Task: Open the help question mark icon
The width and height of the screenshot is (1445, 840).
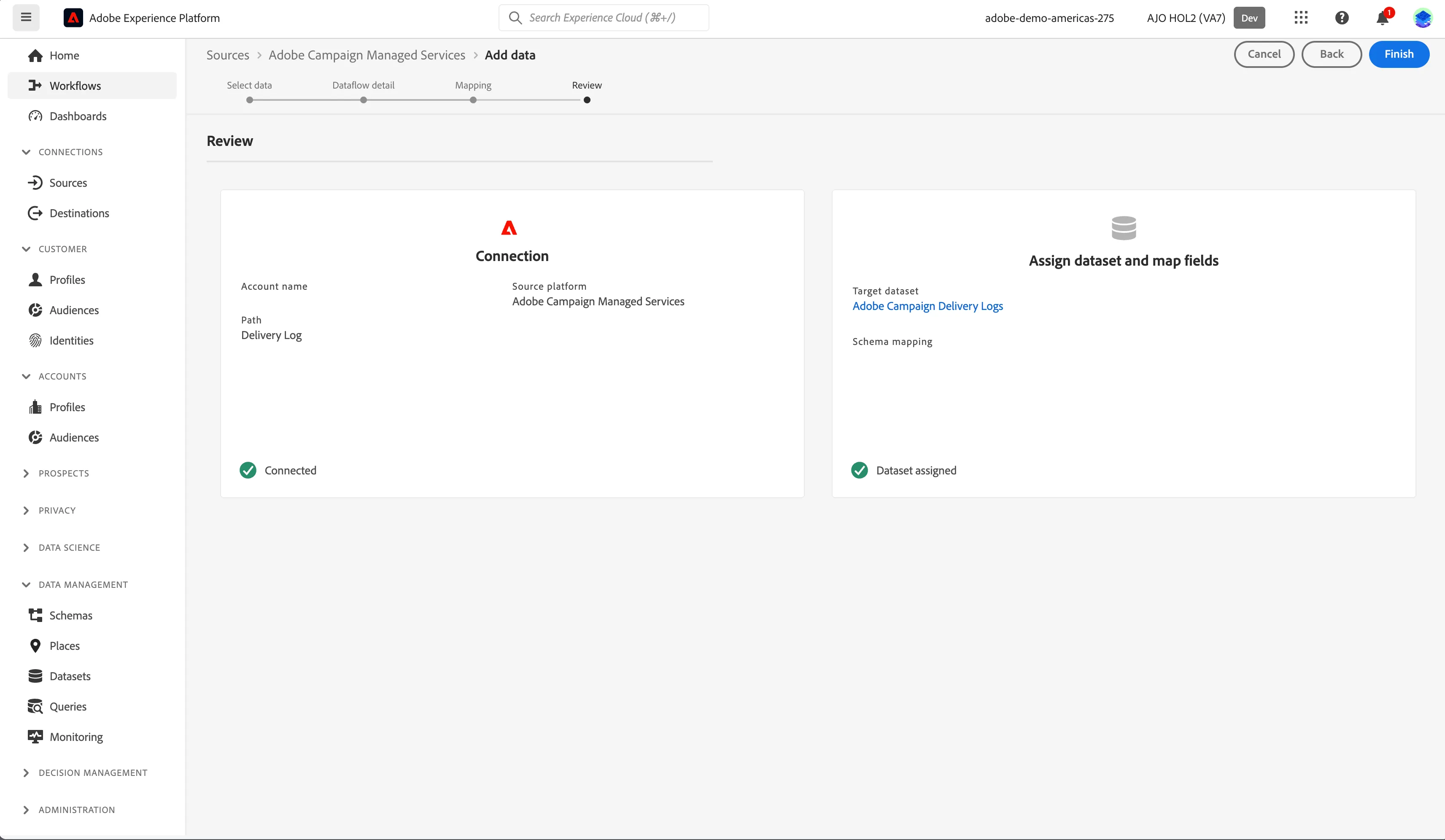Action: click(1342, 18)
